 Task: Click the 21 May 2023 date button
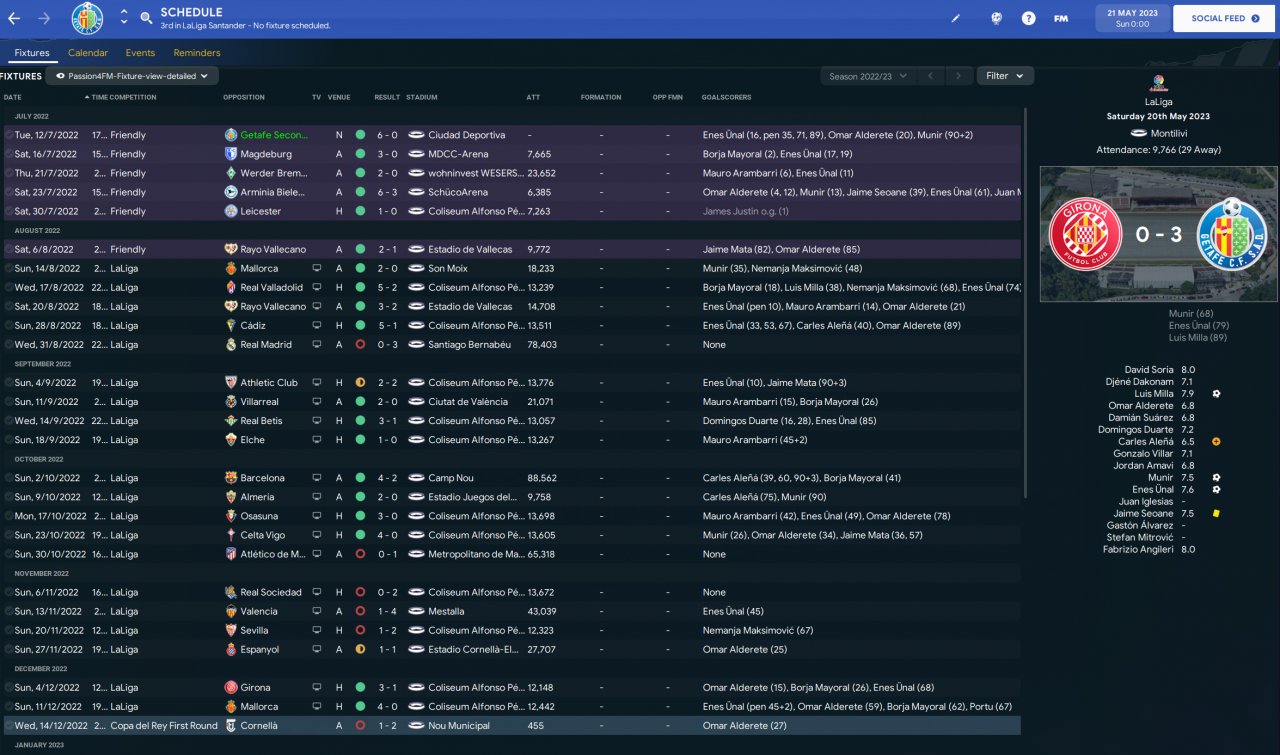1133,18
